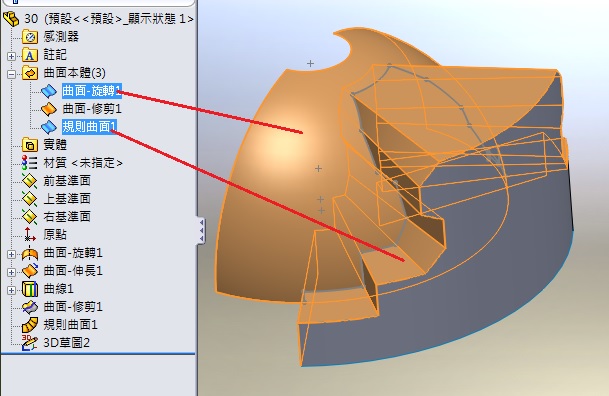The height and width of the screenshot is (396, 609).
Task: Select the highlighted 規則曲面1 body
Action: tap(89, 127)
